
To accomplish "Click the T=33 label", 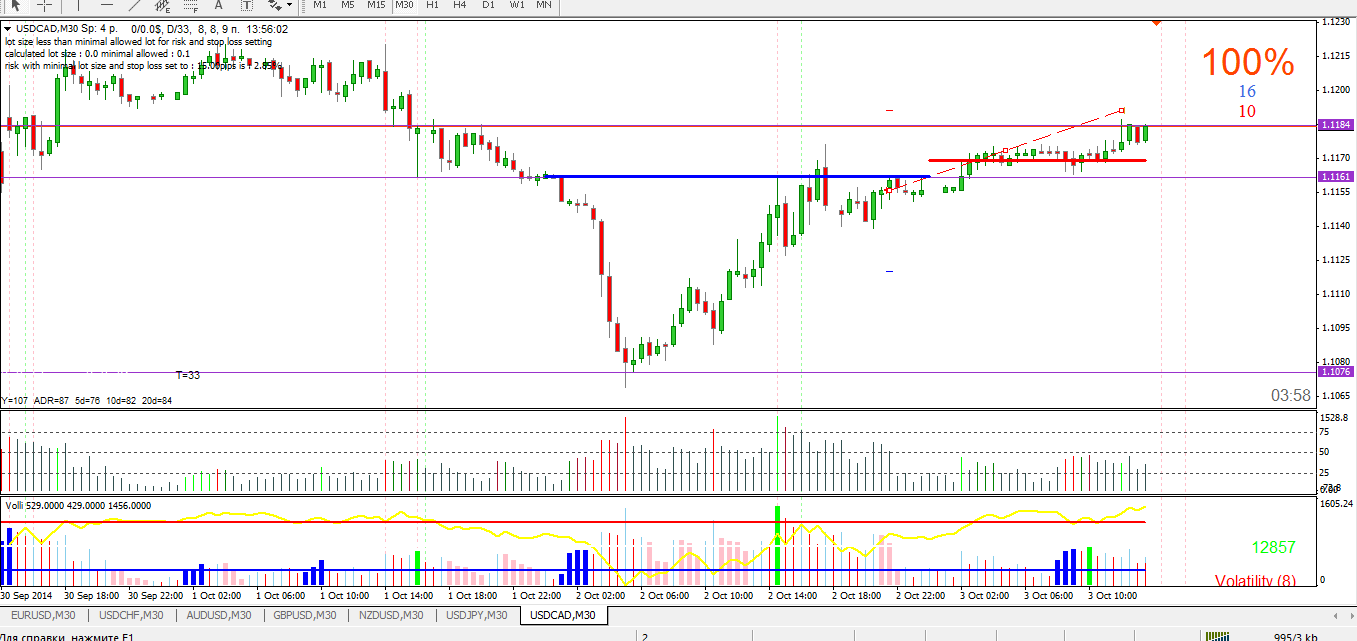I will (188, 375).
